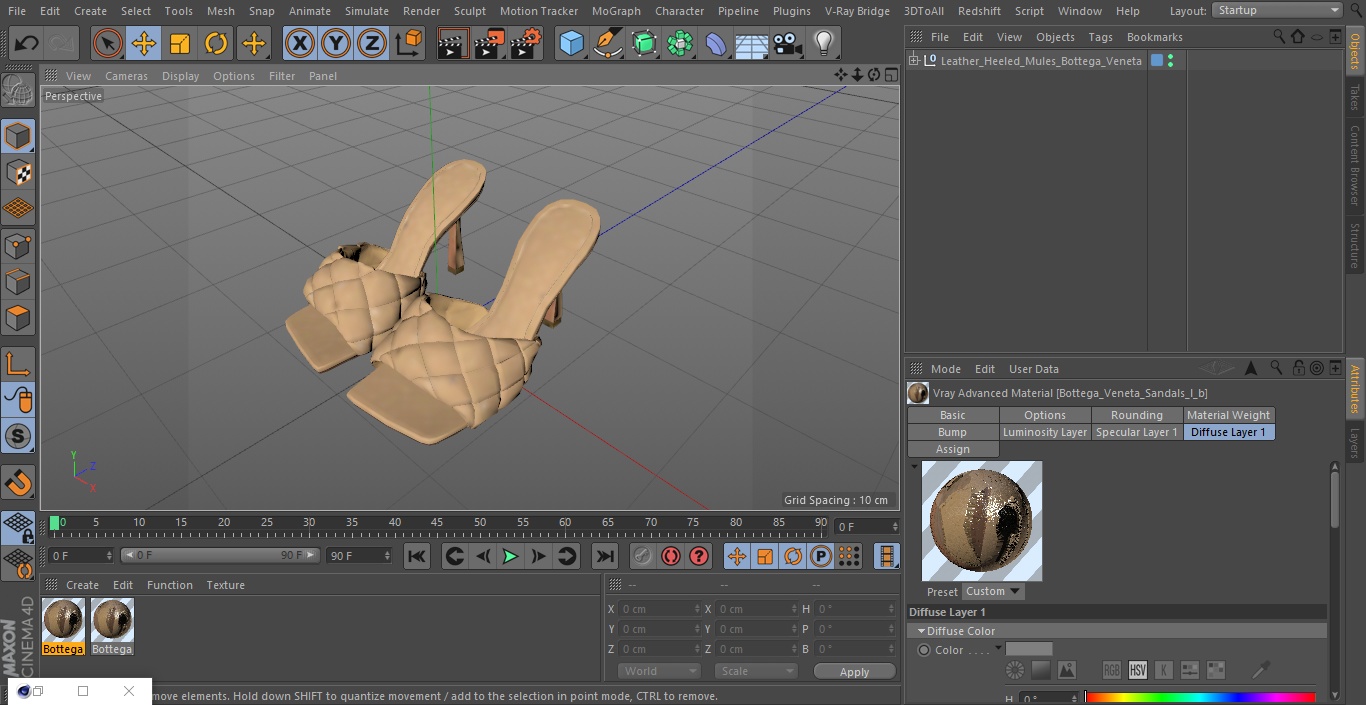The image size is (1366, 705).
Task: Open the V-Ray Bridge menu
Action: coord(857,11)
